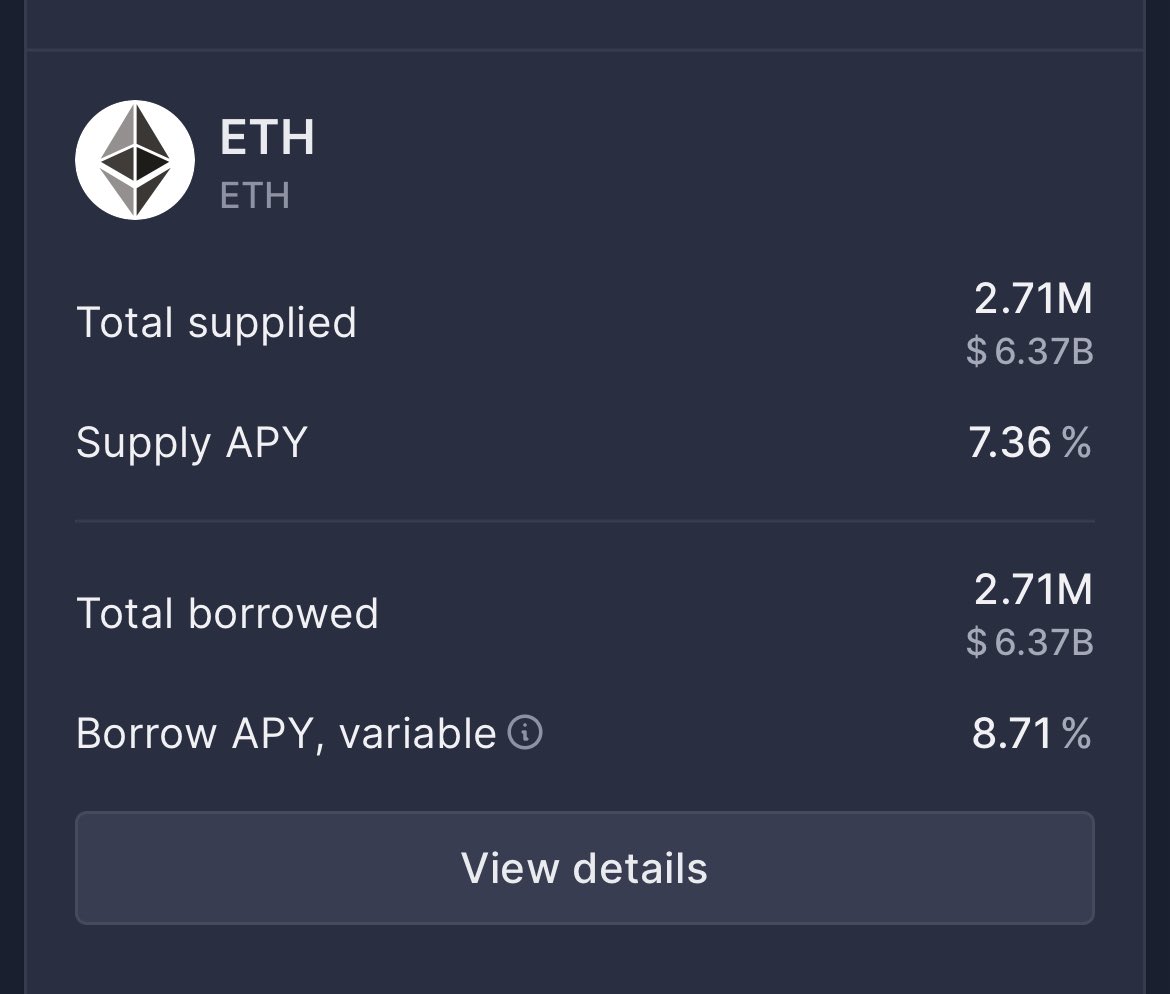Click the Borrow APY, variable label
Image resolution: width=1170 pixels, height=994 pixels.
point(286,734)
